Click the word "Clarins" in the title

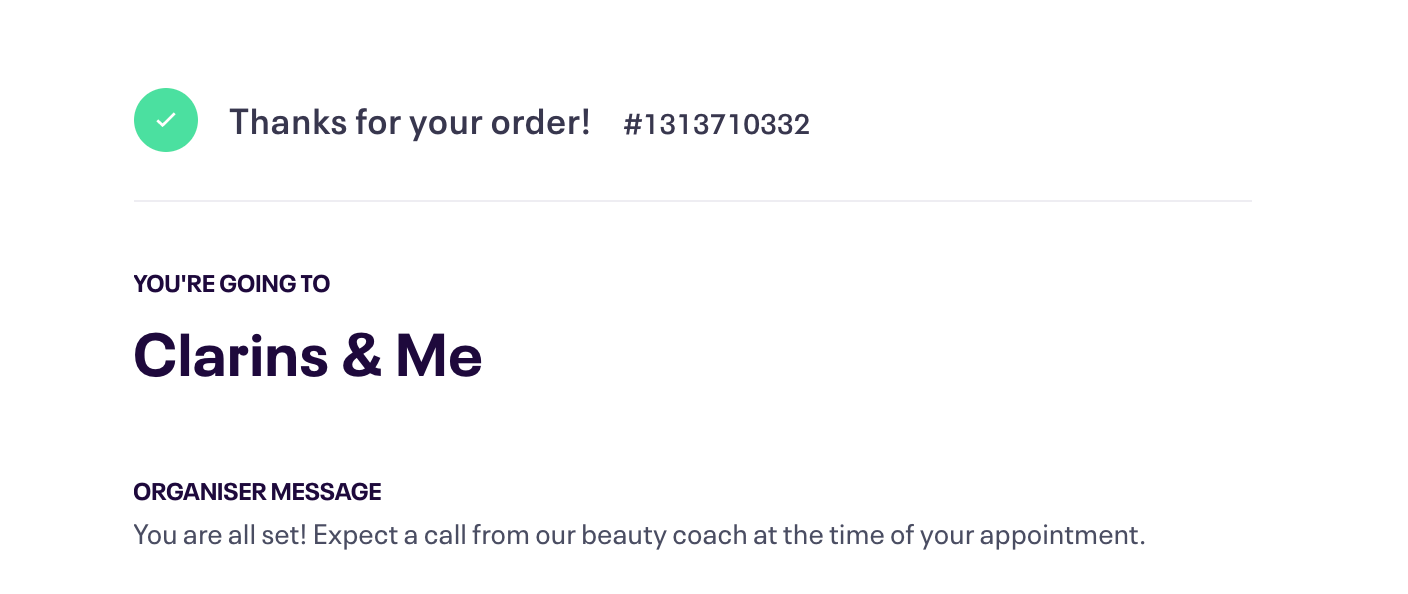(x=231, y=355)
